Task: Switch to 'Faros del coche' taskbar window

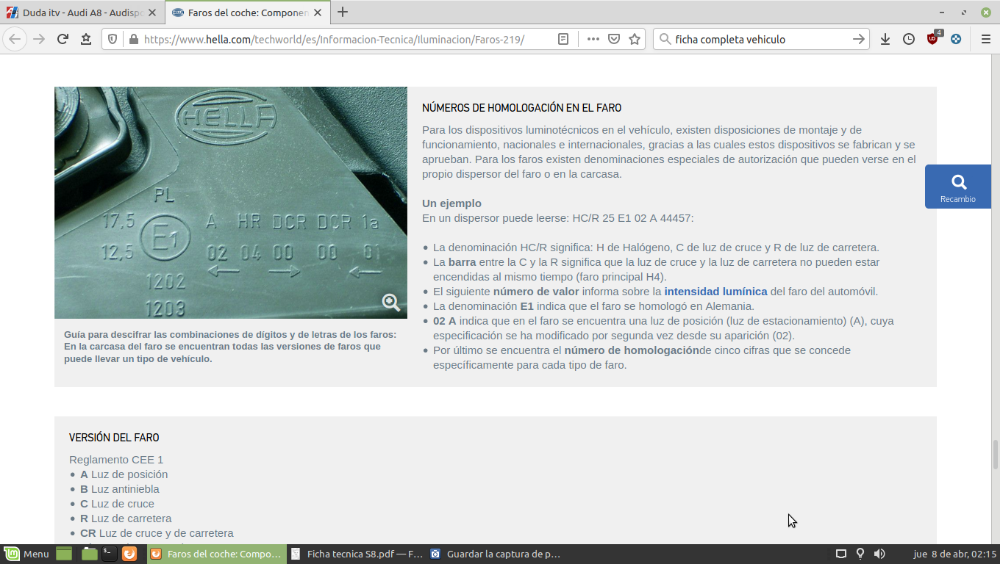Action: [x=217, y=554]
